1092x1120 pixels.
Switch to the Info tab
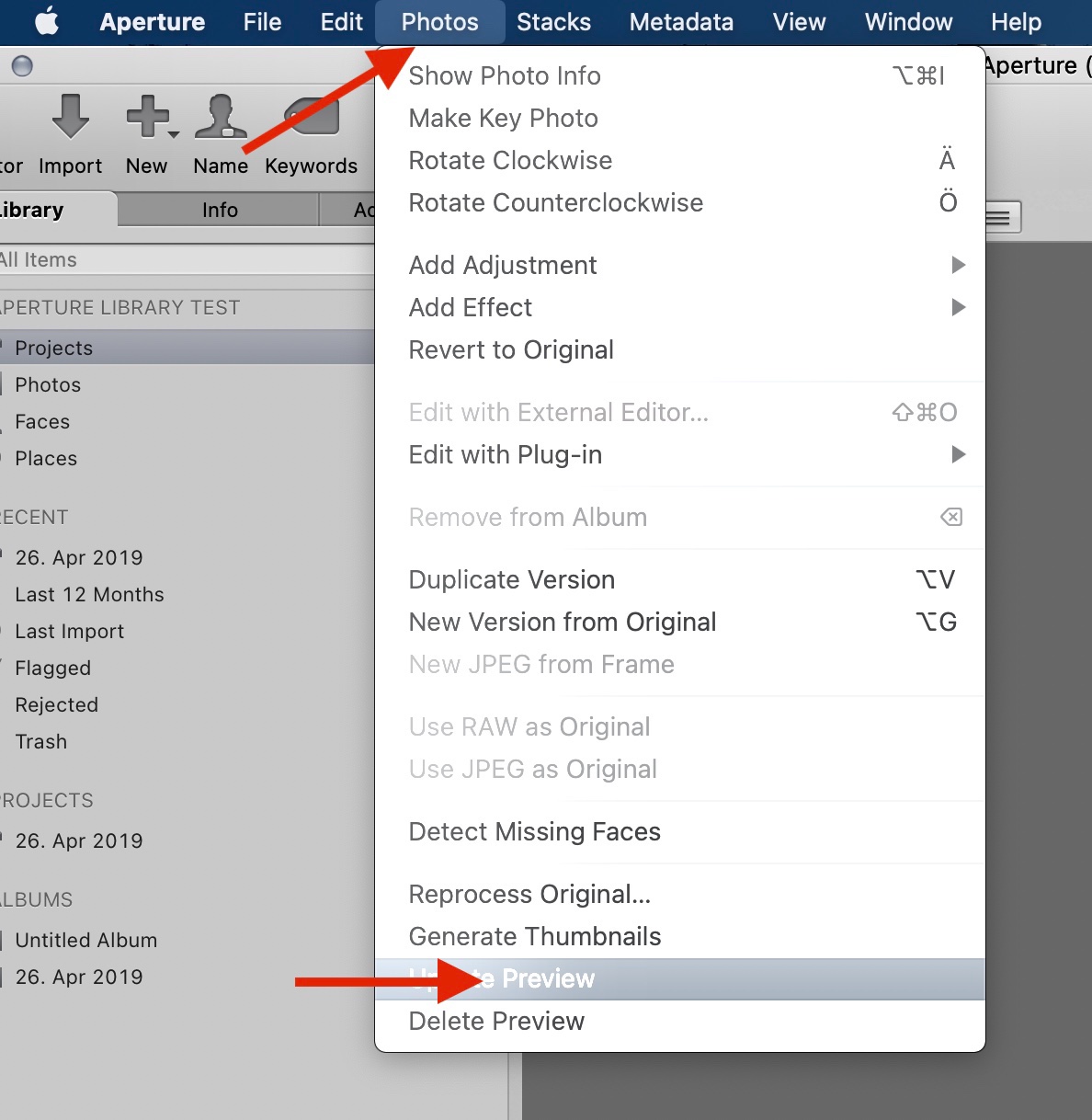tap(220, 210)
